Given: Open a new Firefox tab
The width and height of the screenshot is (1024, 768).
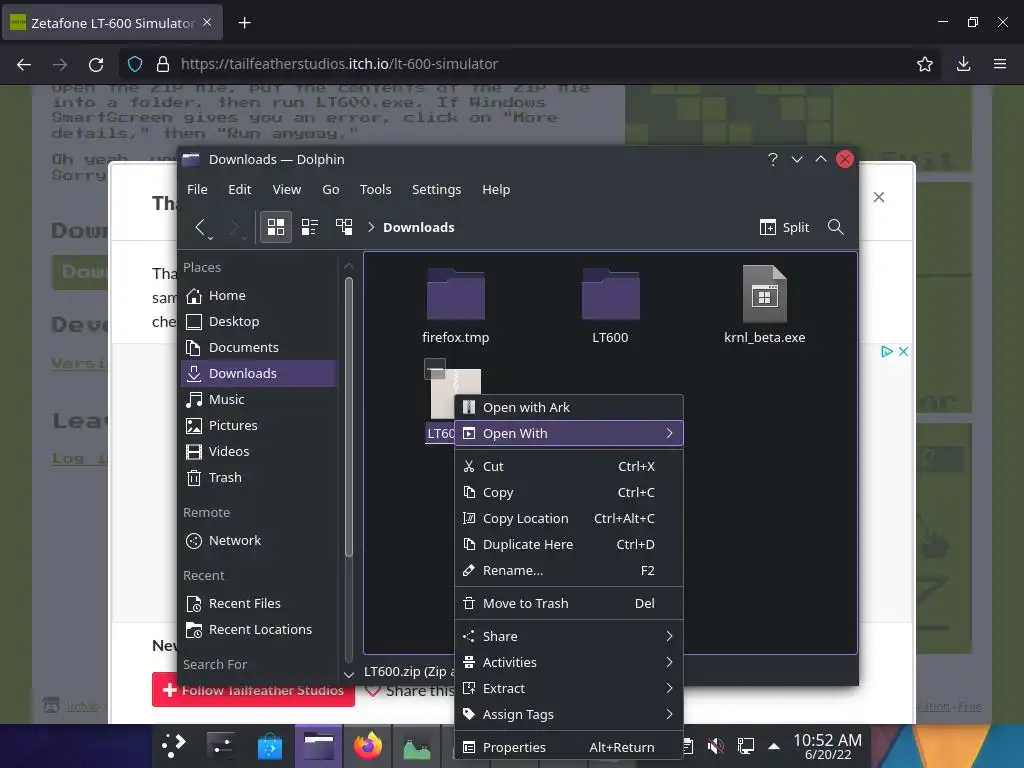Looking at the screenshot, I should (x=244, y=23).
